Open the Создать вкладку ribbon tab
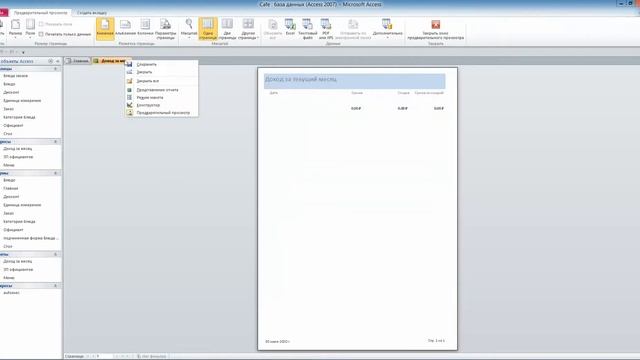 coord(92,13)
